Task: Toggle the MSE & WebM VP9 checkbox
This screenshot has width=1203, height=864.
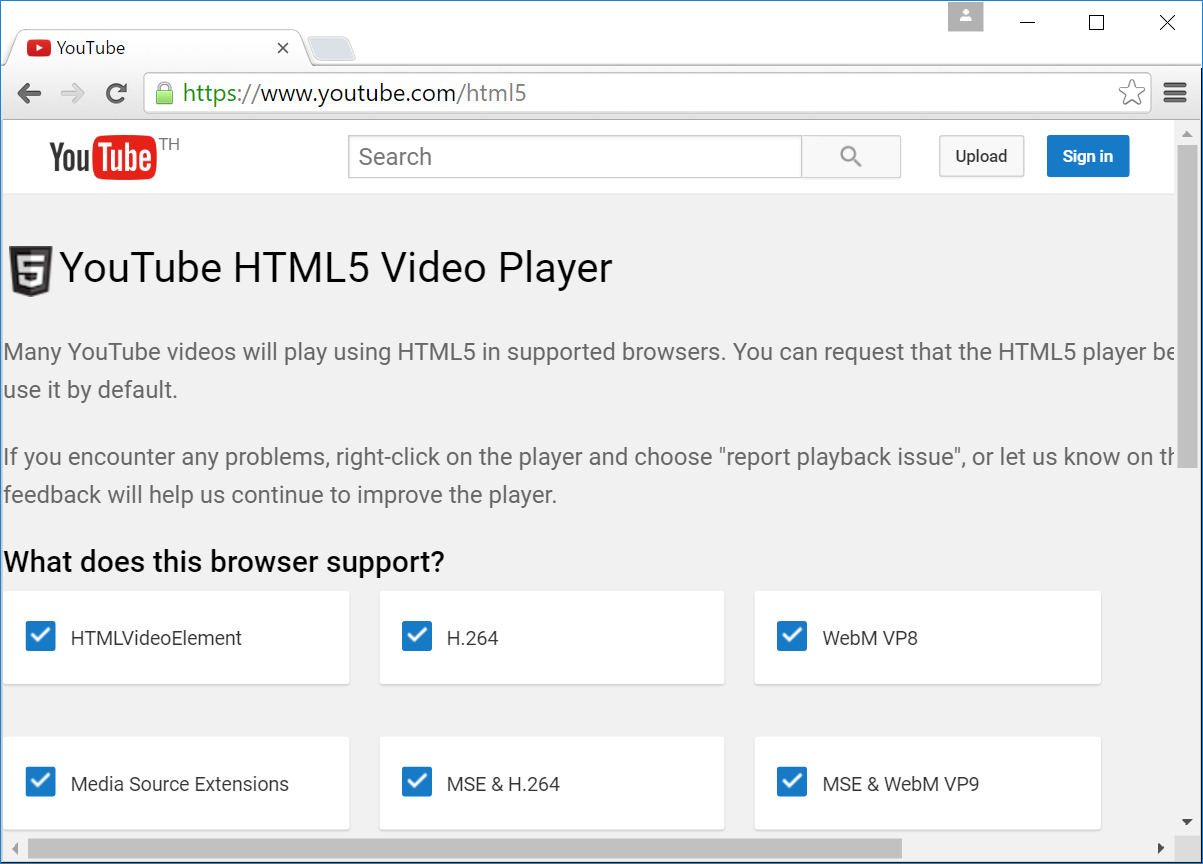Action: [792, 781]
